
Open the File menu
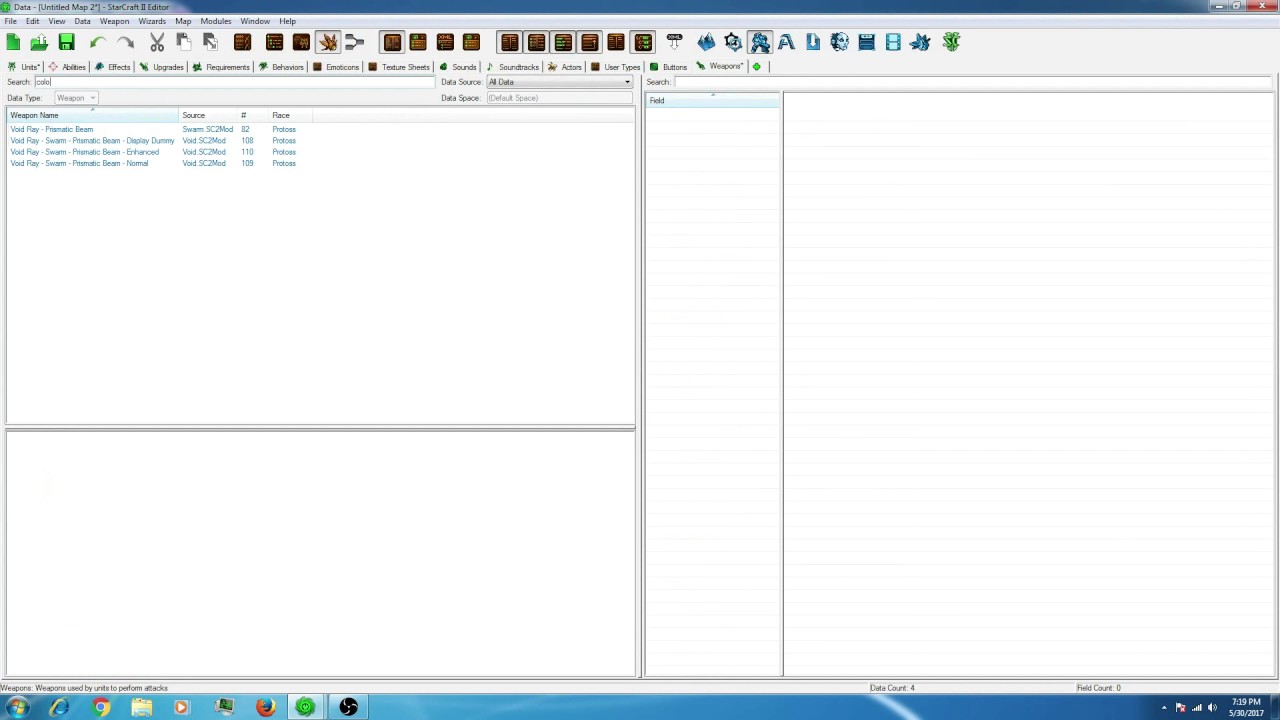point(10,21)
